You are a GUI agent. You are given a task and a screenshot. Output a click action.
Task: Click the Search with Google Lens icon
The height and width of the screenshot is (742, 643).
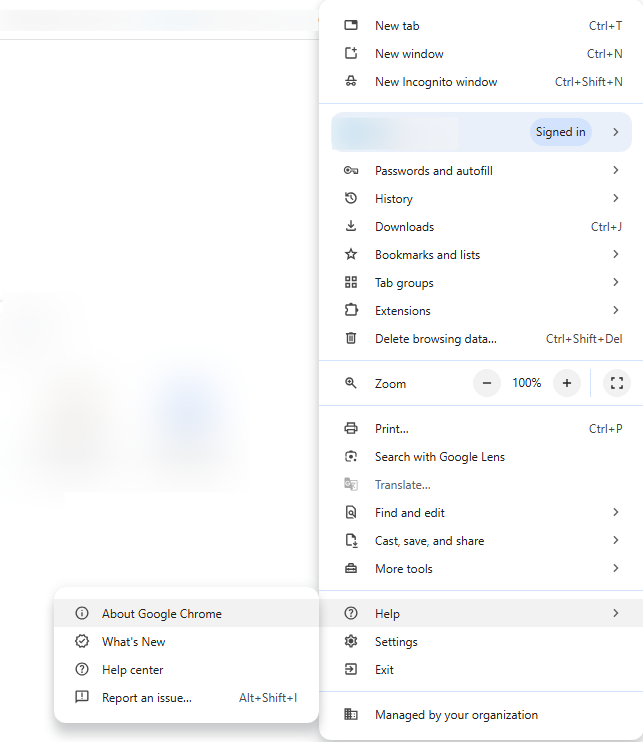pyautogui.click(x=351, y=457)
